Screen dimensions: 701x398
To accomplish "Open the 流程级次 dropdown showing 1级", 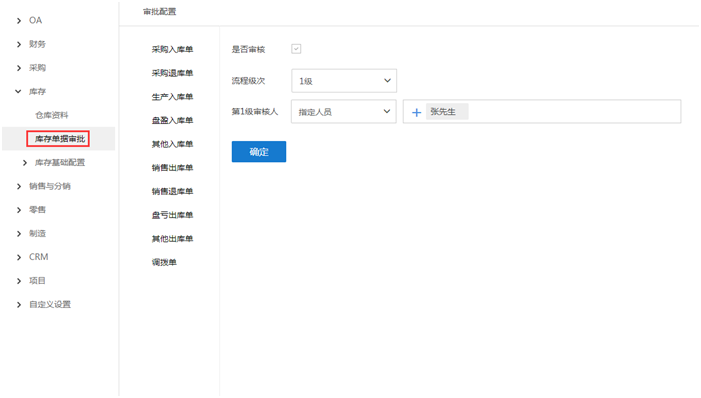I will [344, 81].
